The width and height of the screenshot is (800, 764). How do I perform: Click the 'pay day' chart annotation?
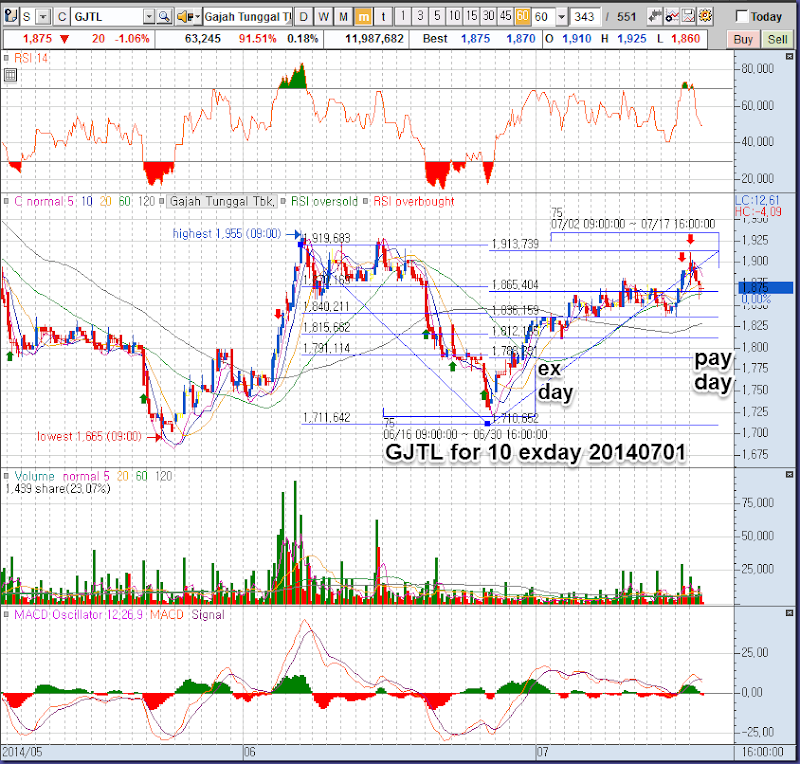[713, 371]
